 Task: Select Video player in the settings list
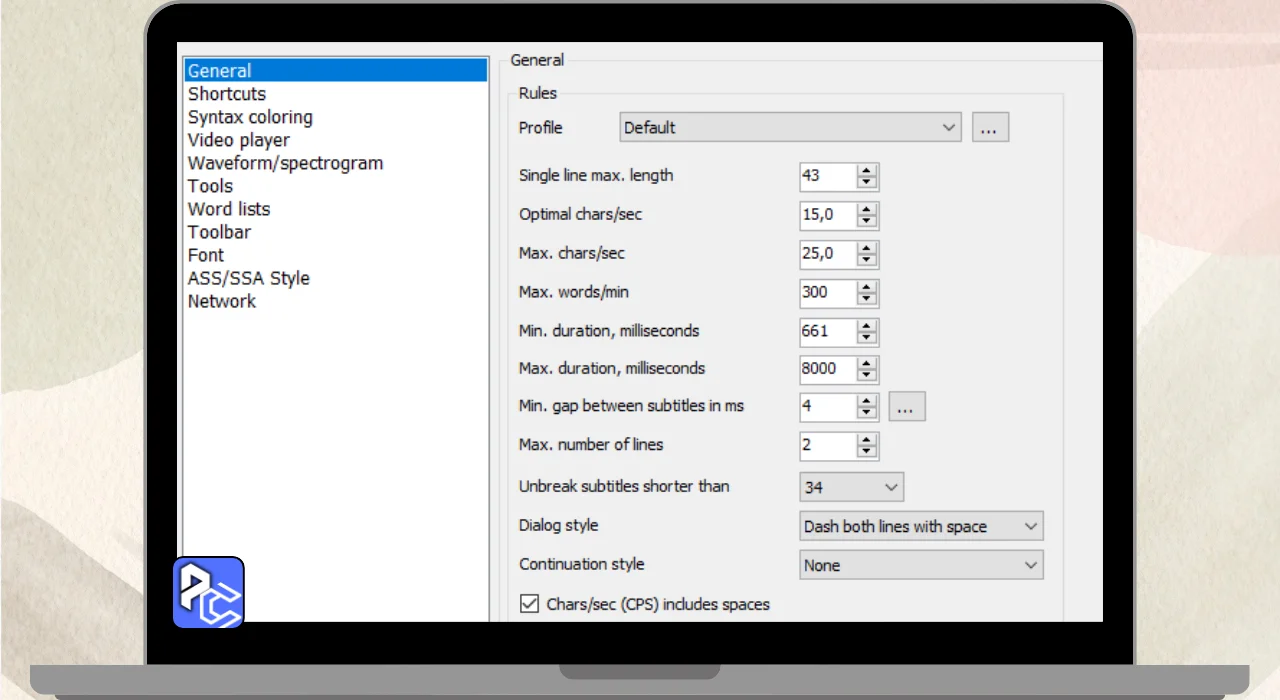pos(239,140)
